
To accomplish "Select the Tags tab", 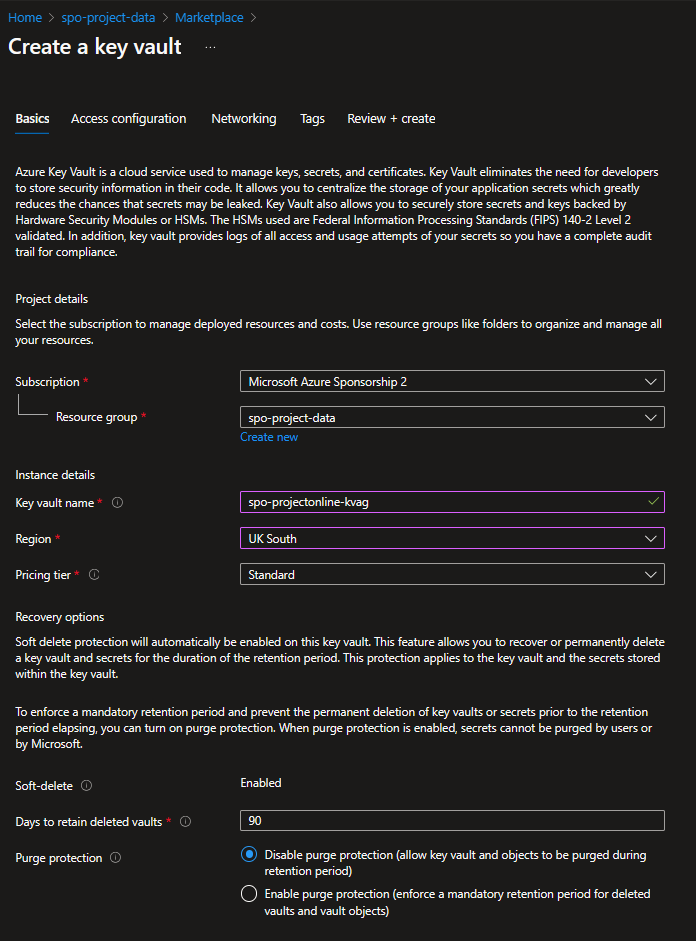I will pos(312,118).
